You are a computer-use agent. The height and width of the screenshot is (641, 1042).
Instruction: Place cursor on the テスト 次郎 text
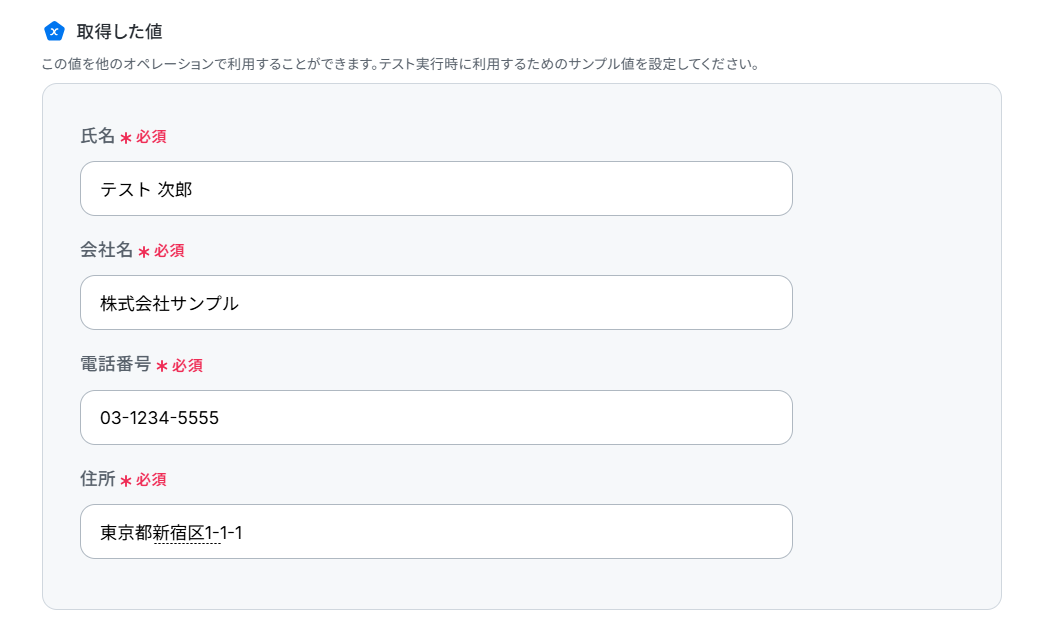[146, 190]
